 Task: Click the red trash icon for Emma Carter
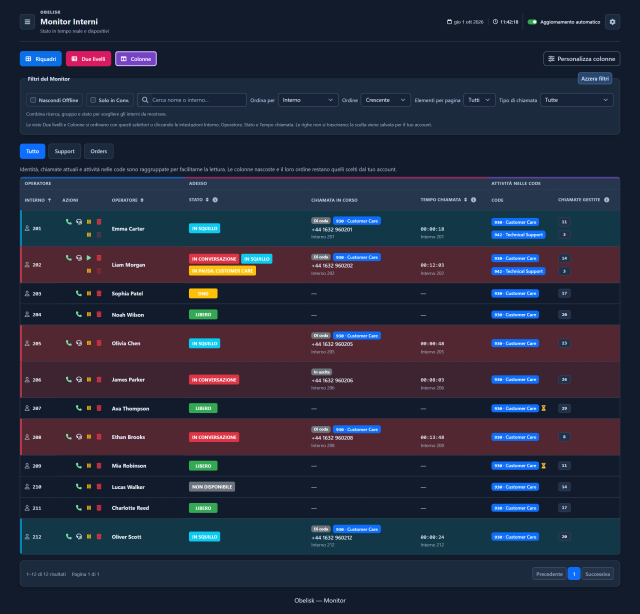pyautogui.click(x=99, y=222)
